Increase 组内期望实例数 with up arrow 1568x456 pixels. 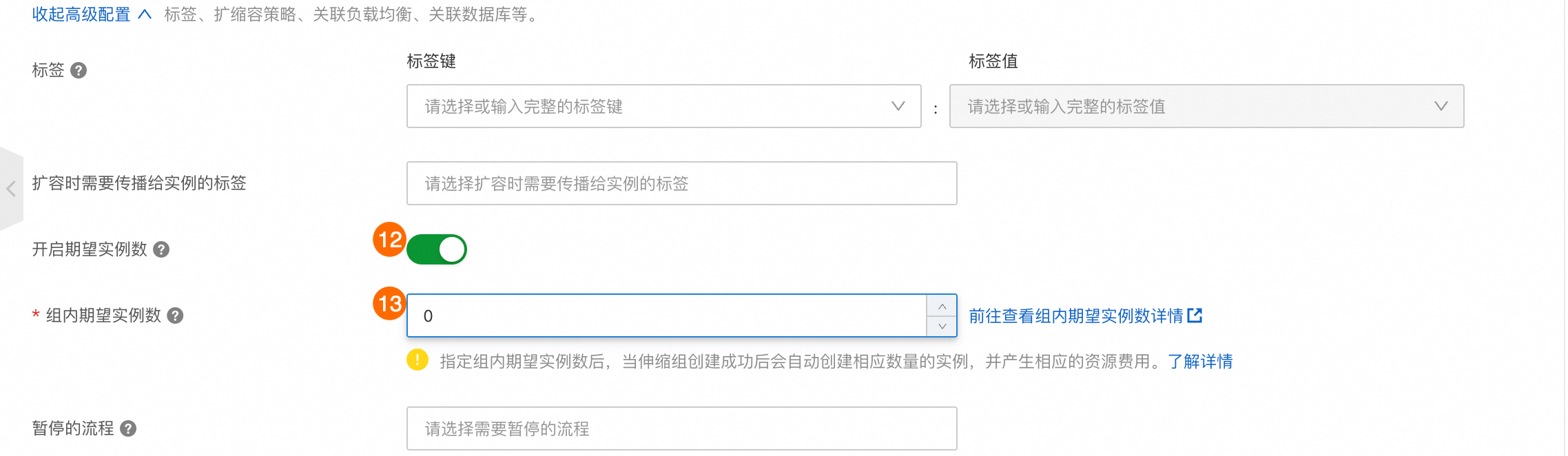[x=942, y=306]
